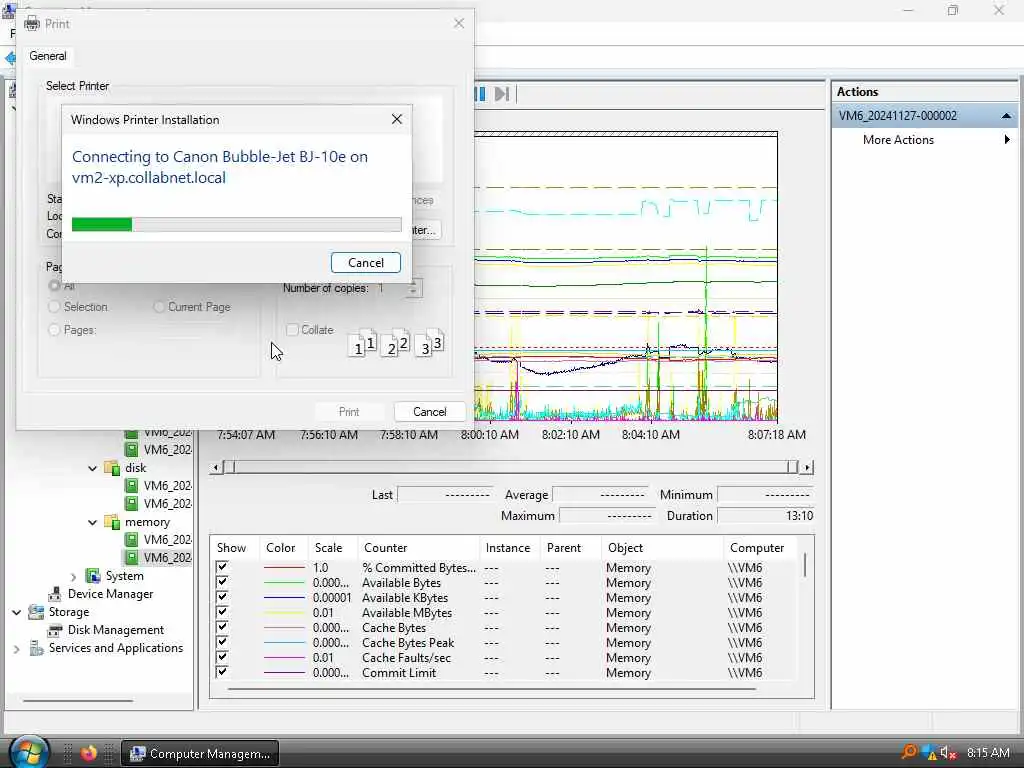Image resolution: width=1024 pixels, height=768 pixels.
Task: Collapse the disk tree node
Action: tap(92, 468)
